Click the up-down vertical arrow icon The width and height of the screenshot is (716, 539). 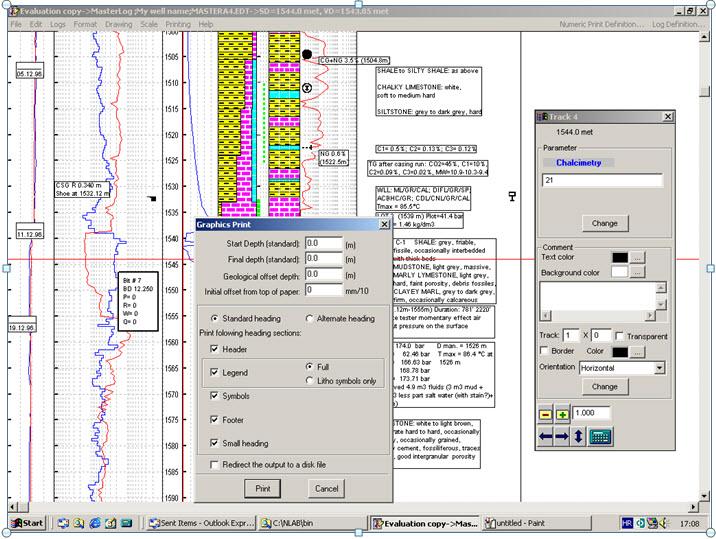(x=580, y=435)
